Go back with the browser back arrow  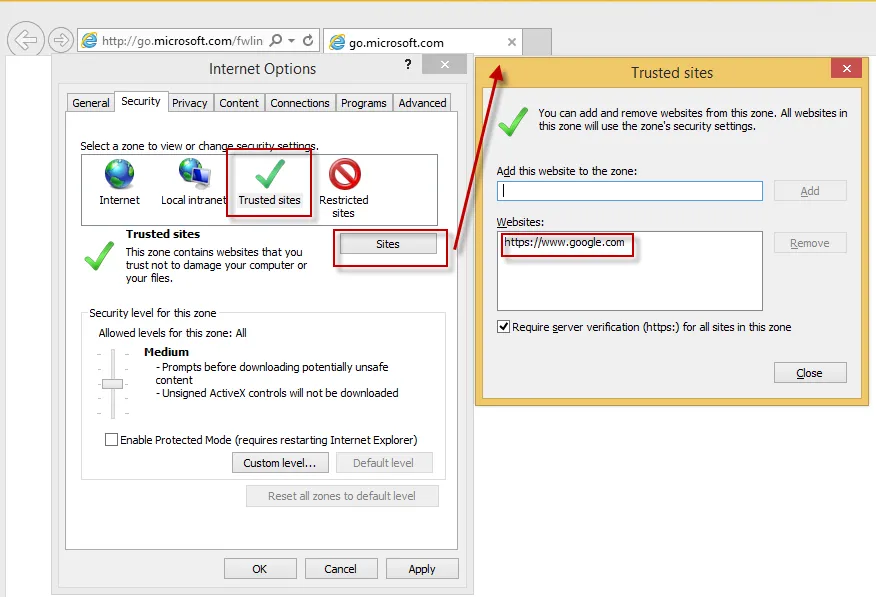coord(26,40)
